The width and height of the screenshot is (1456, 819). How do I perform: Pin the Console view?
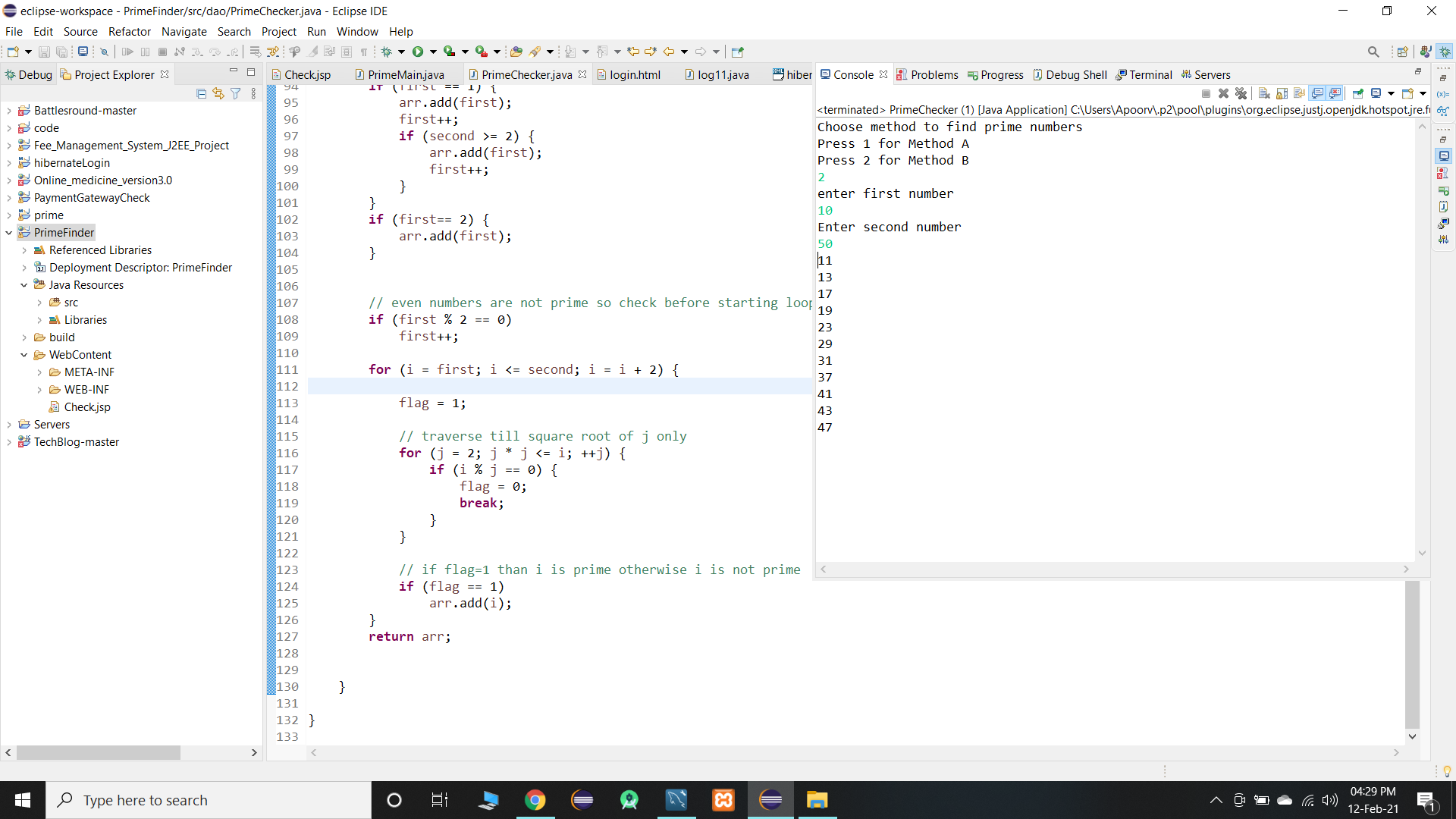click(1357, 93)
